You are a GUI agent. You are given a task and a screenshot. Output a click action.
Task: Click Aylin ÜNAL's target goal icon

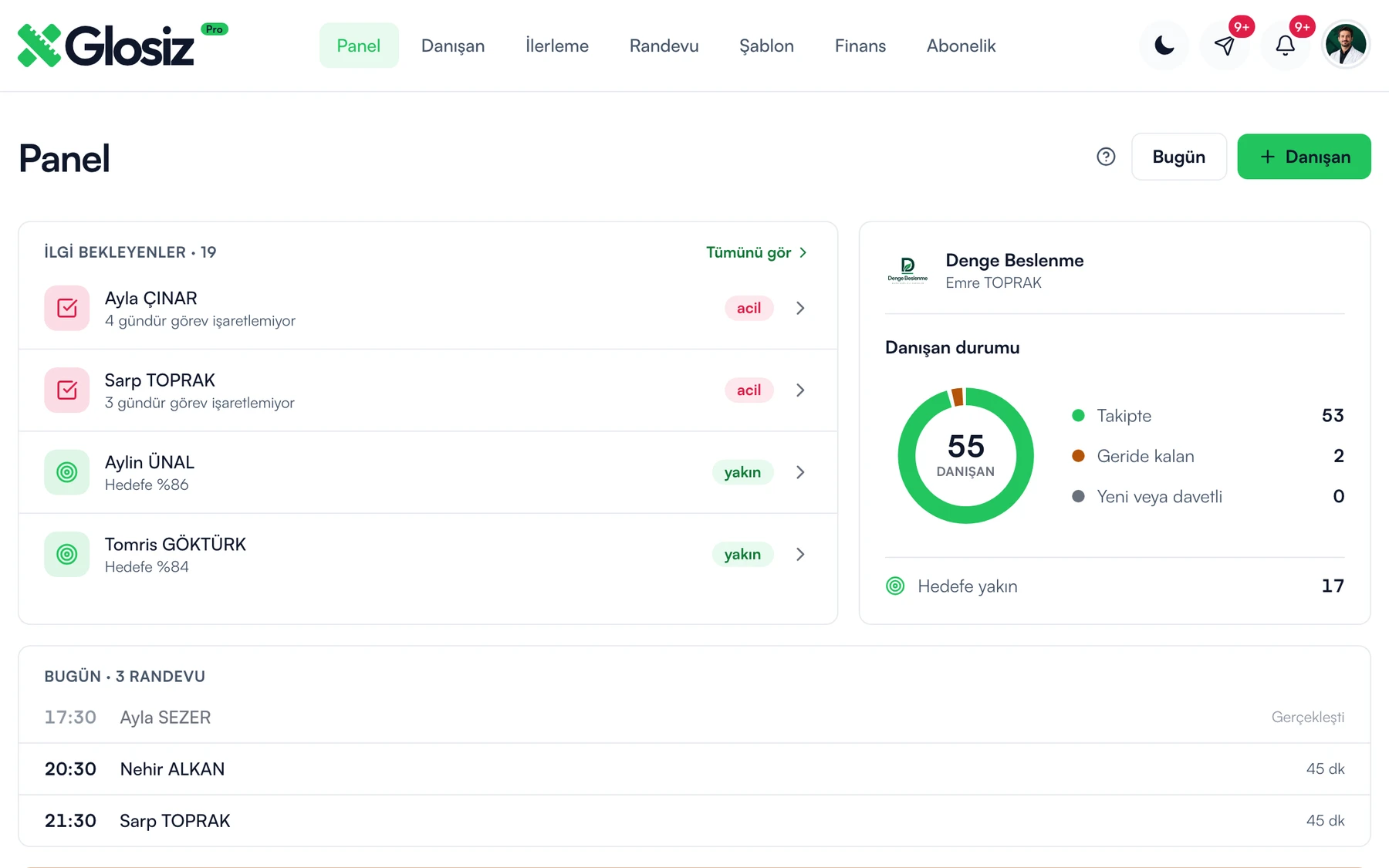(x=67, y=472)
